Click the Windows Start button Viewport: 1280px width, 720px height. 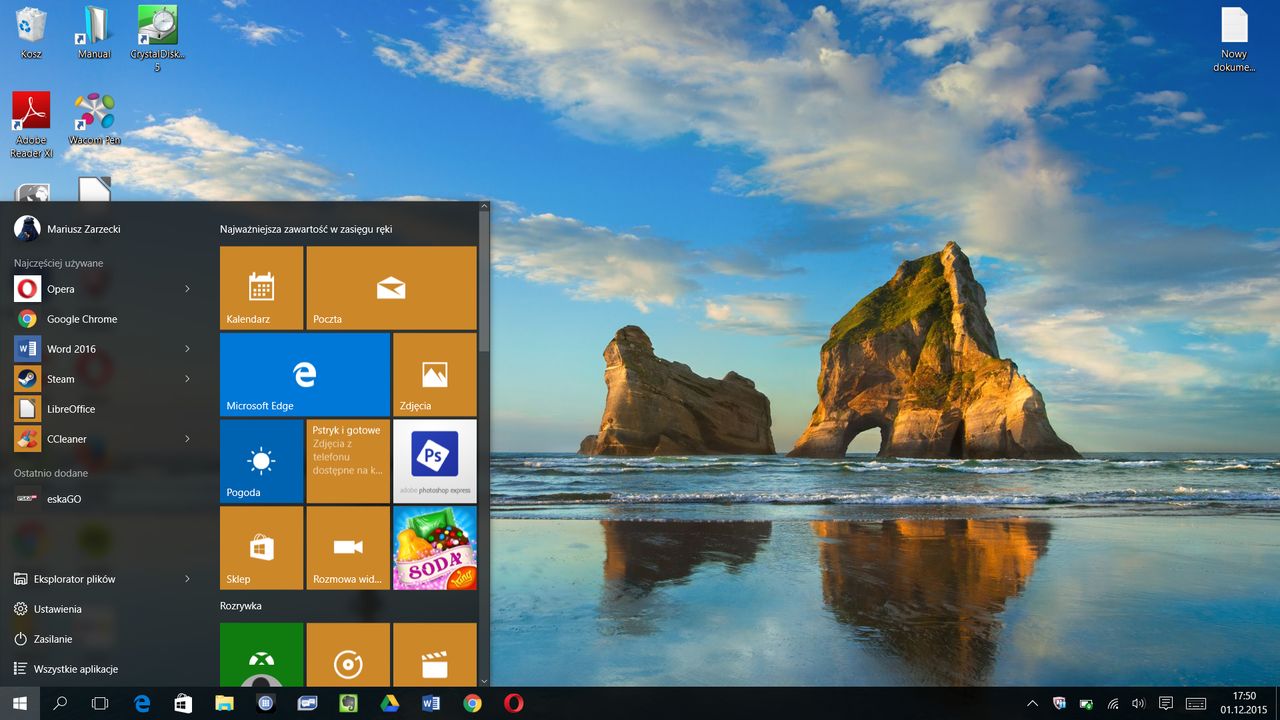[19, 703]
